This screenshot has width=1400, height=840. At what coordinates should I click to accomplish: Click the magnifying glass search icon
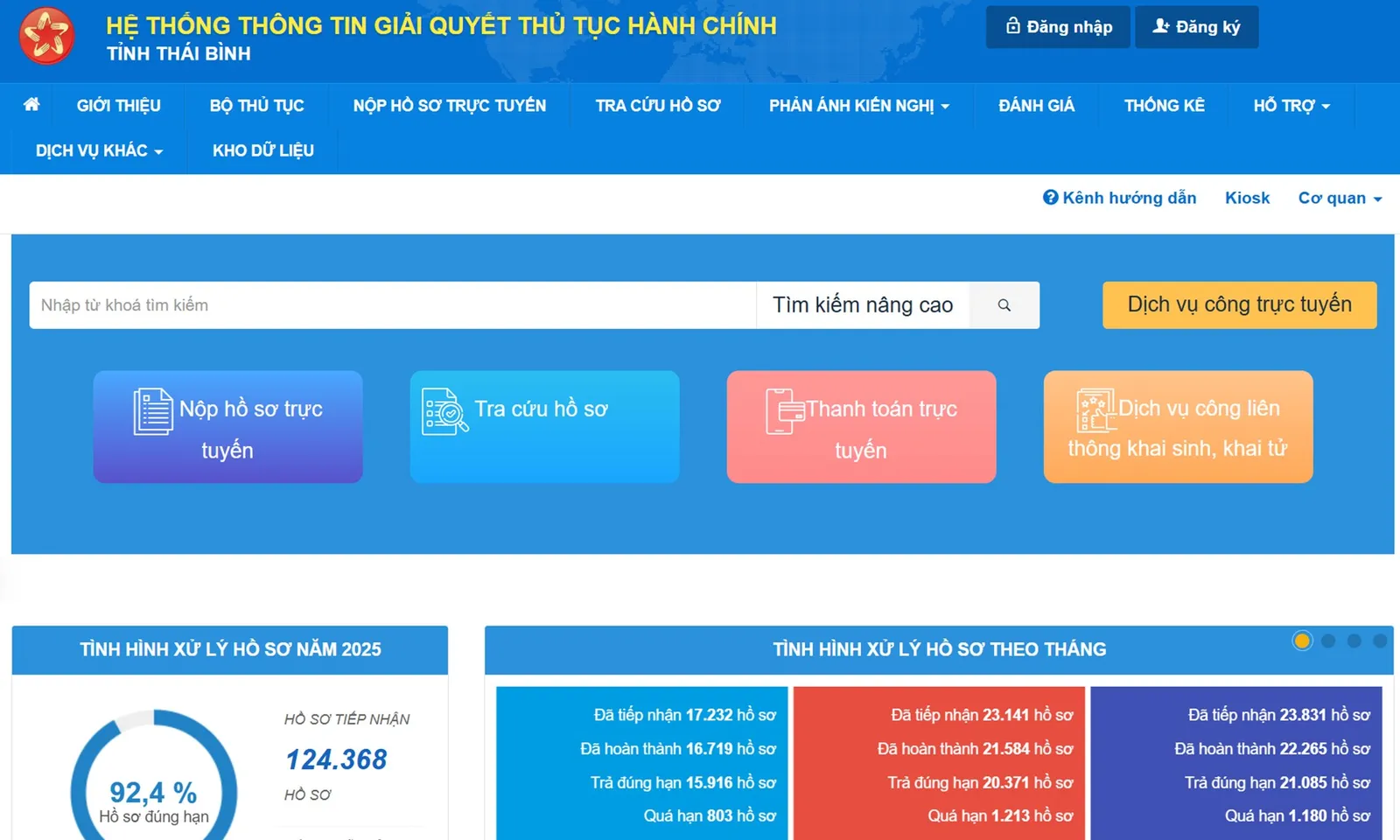click(1004, 304)
